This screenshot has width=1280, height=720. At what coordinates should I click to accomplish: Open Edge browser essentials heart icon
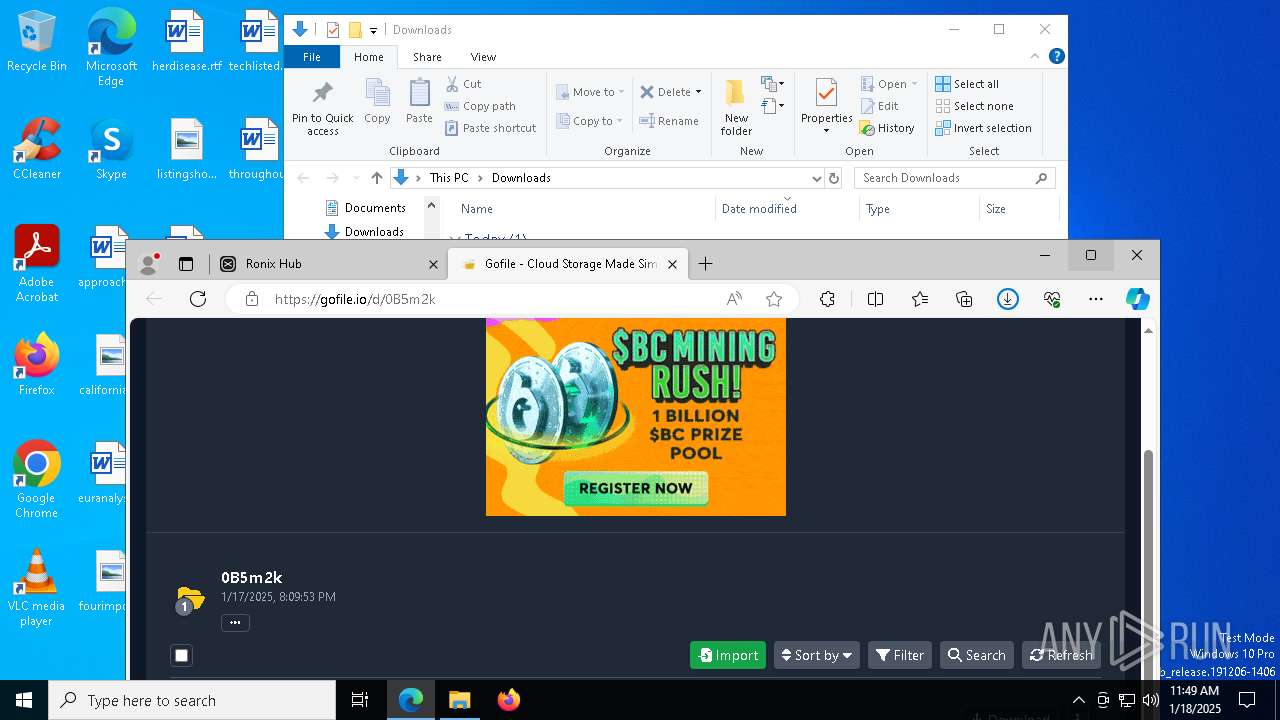pyautogui.click(x=1052, y=299)
